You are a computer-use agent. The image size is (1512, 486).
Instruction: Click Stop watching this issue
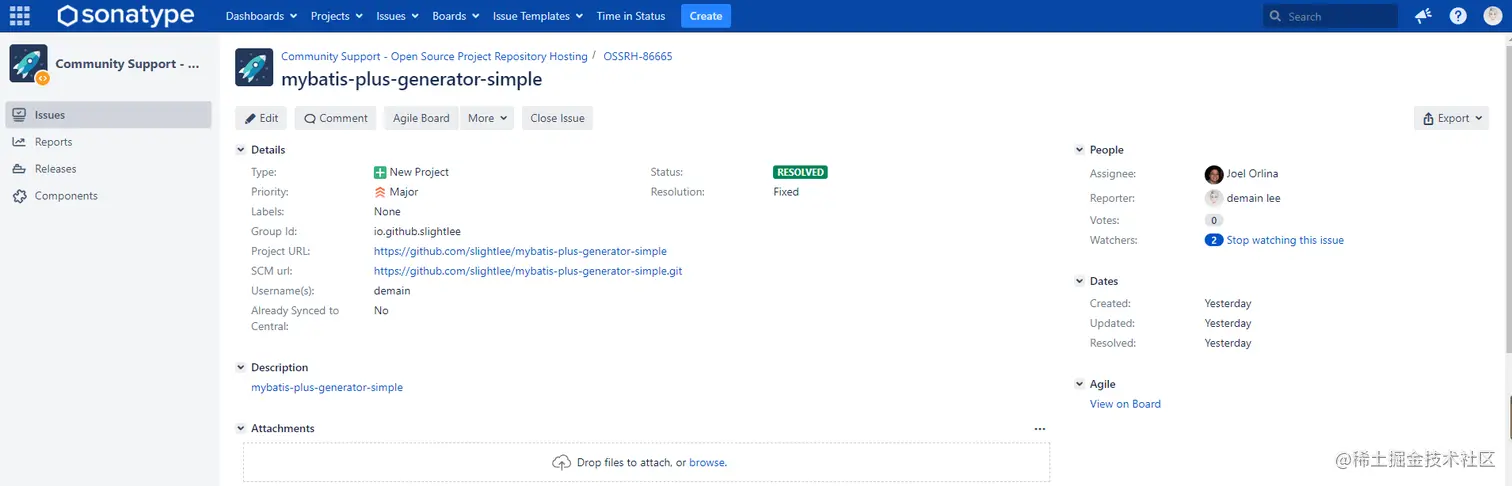[1285, 240]
